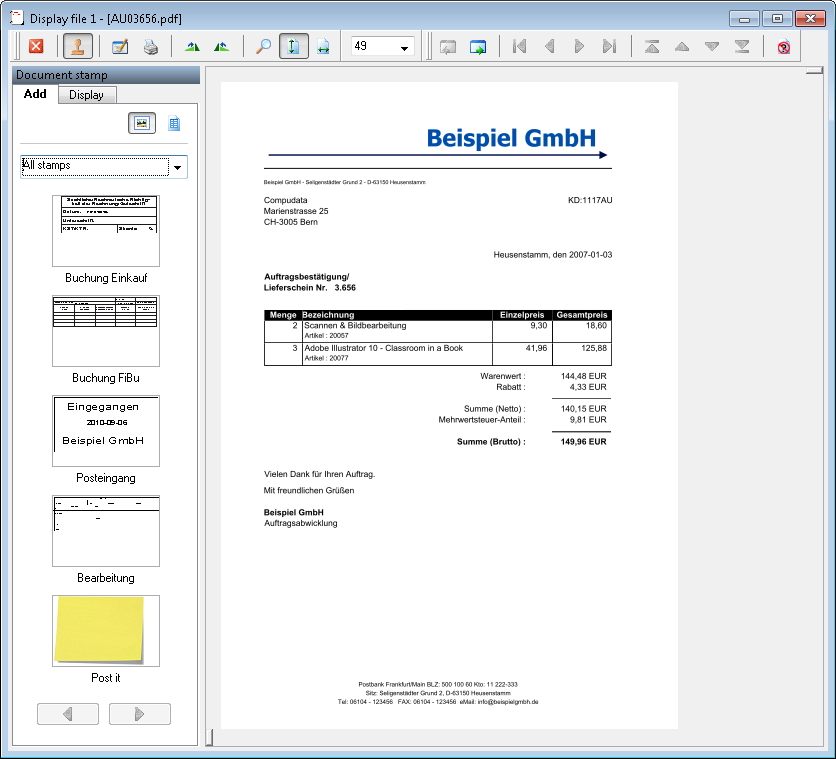Viewport: 836px width, 759px height.
Task: Click the Document stamp panel header
Action: 106,75
